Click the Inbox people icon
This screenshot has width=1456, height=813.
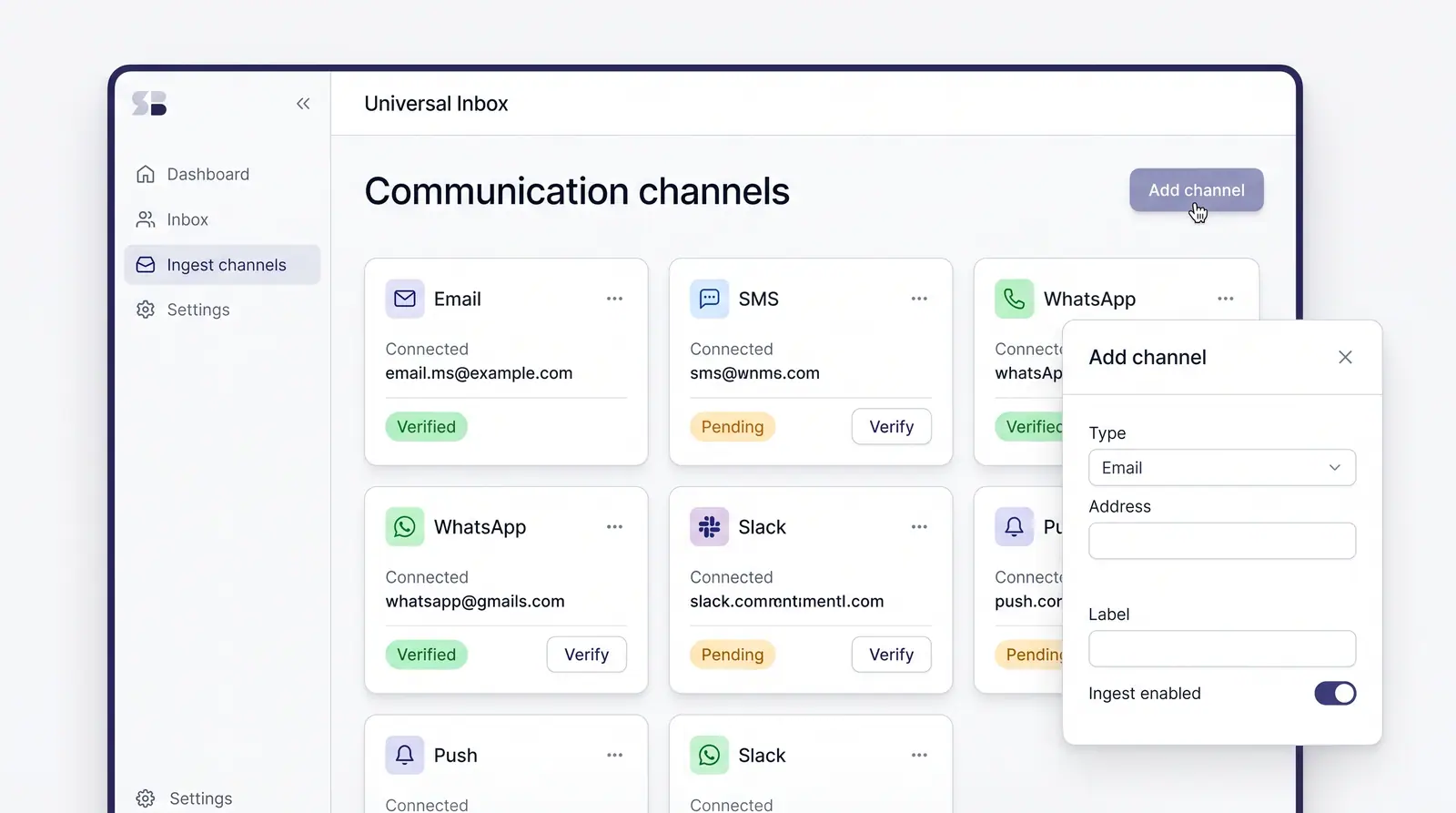(x=146, y=219)
